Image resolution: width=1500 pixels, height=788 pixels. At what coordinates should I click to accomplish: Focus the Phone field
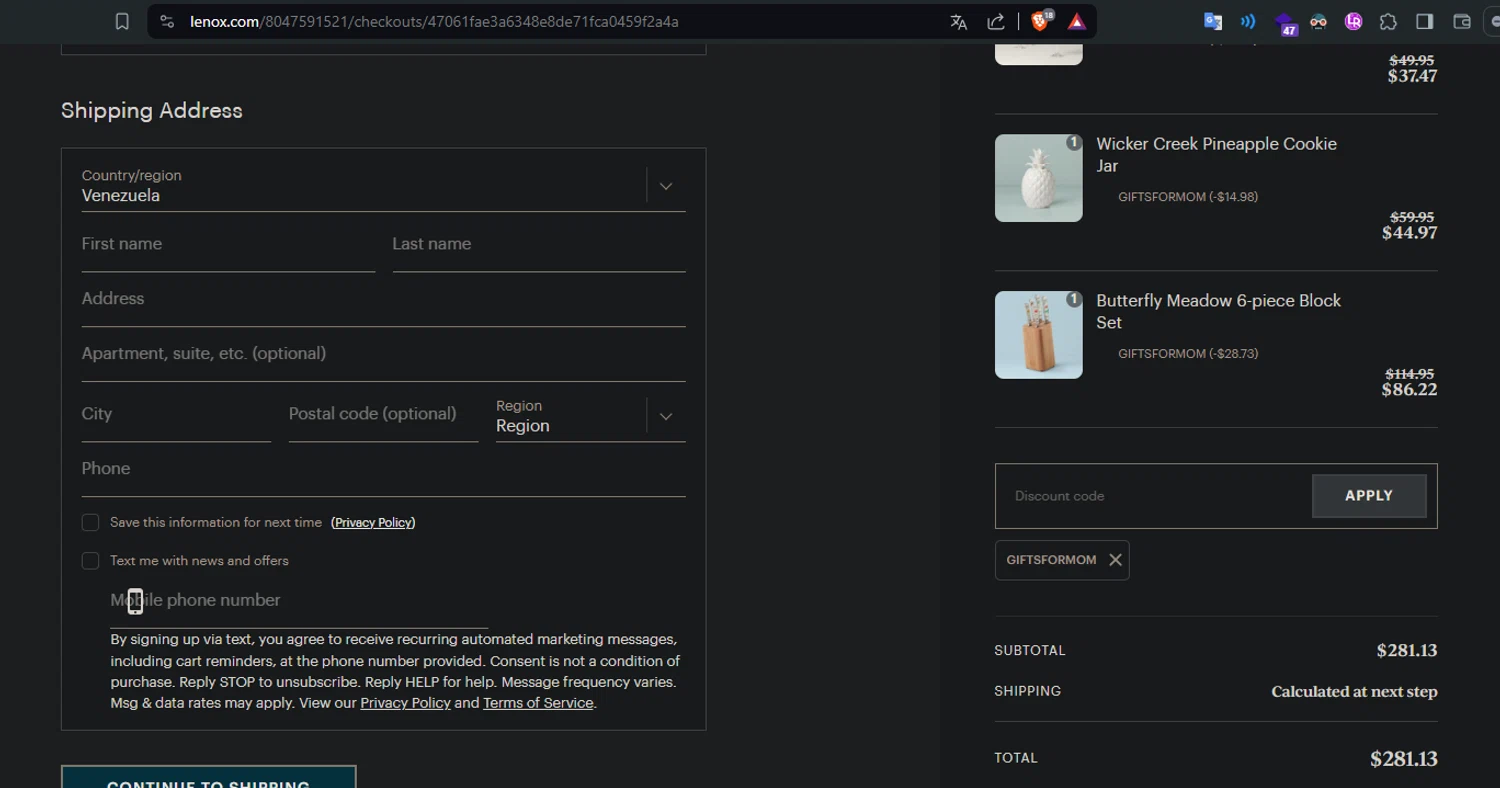click(x=384, y=470)
